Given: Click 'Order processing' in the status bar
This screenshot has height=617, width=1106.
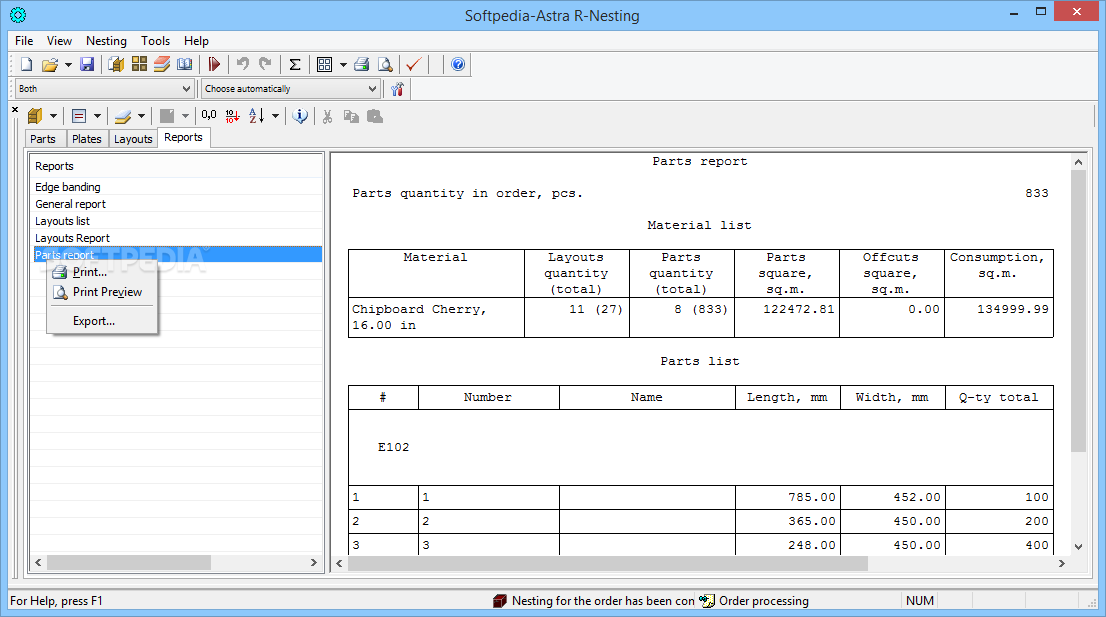Looking at the screenshot, I should [x=764, y=601].
